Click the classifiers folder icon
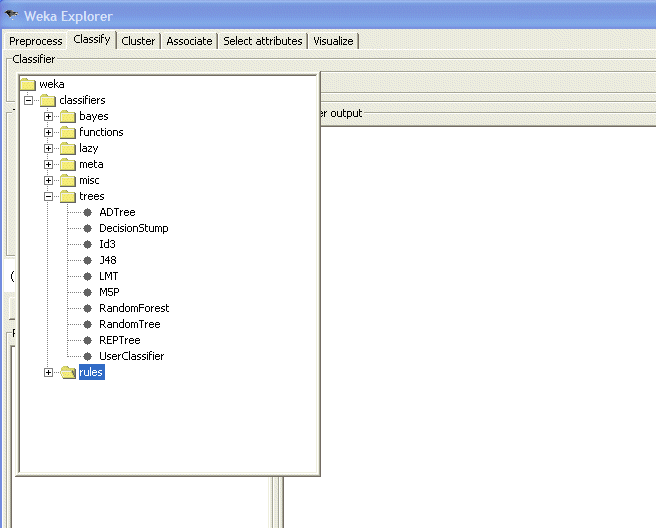Viewport: 656px width, 528px height. (47, 100)
